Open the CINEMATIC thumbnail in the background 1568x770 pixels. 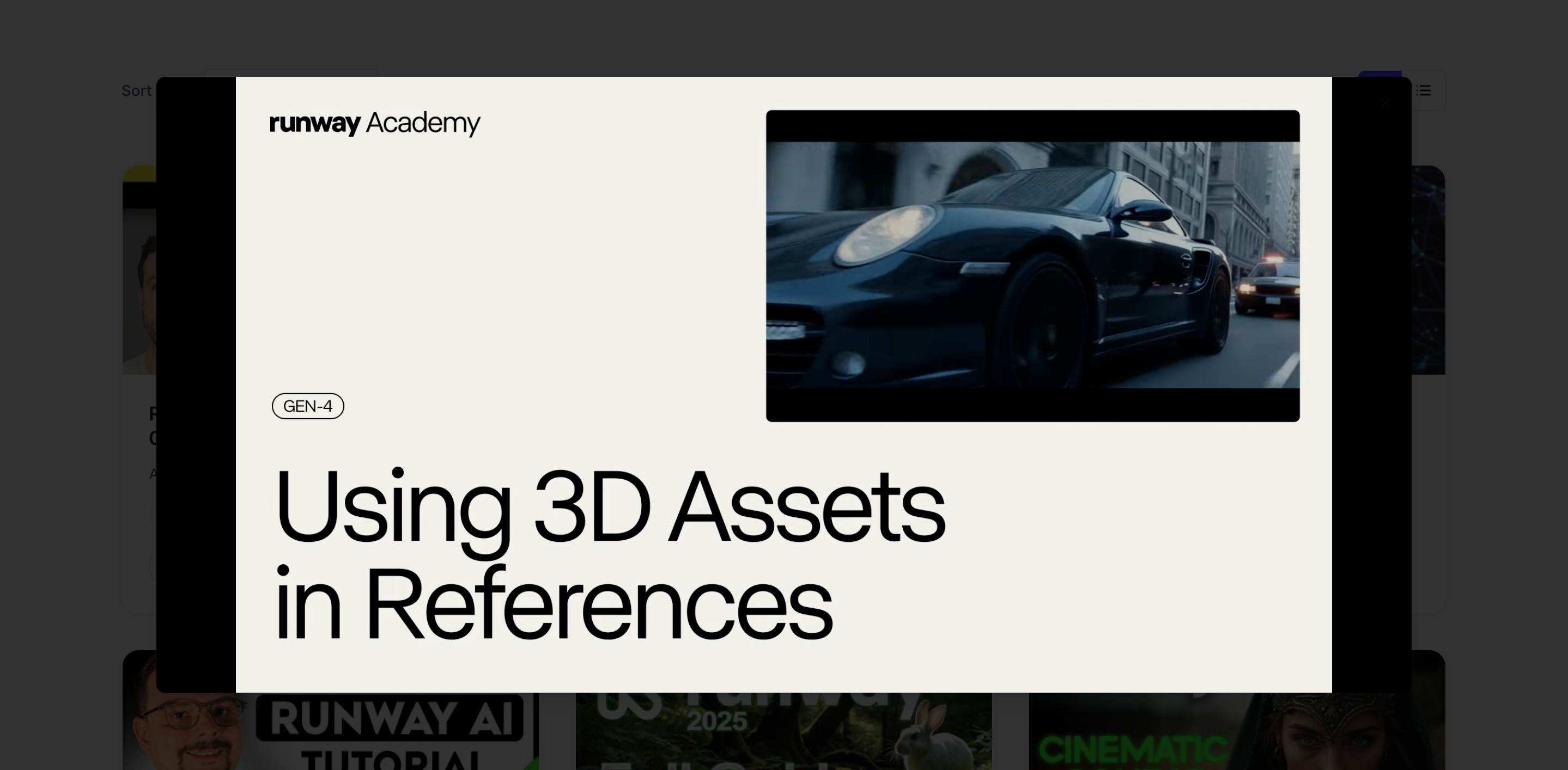click(x=1237, y=731)
